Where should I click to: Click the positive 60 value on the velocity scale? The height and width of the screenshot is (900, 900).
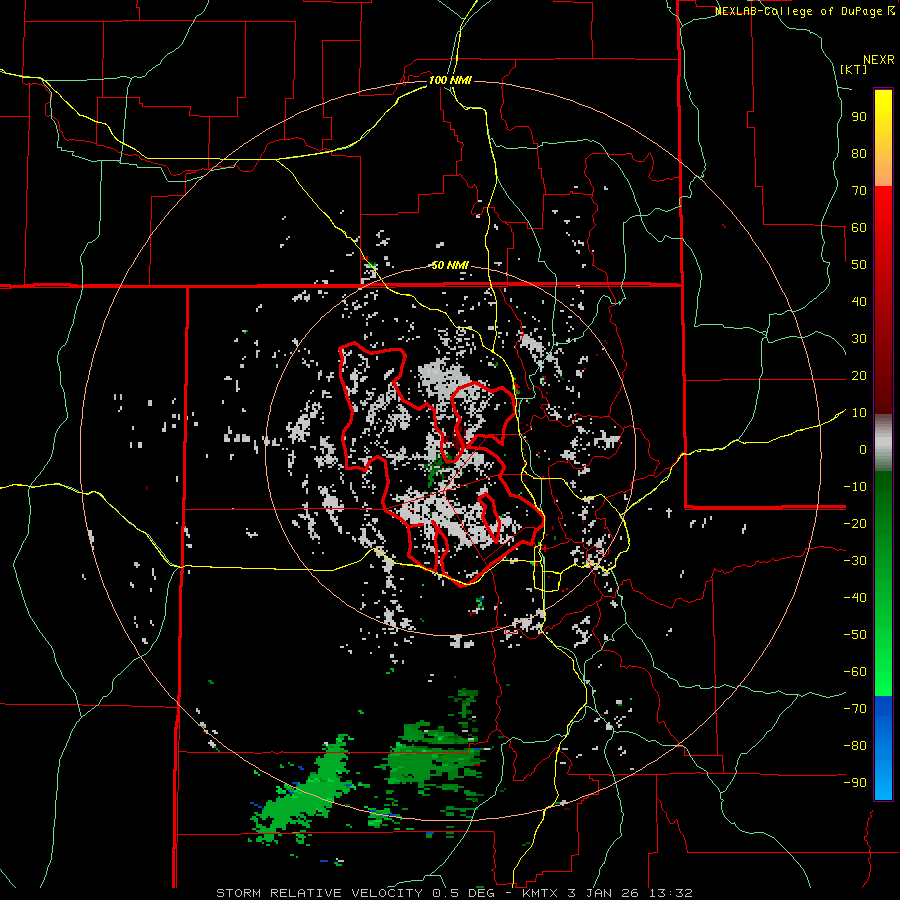point(859,228)
